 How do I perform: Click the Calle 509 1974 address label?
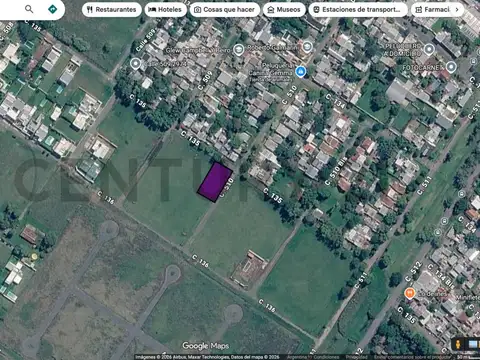tap(166, 63)
